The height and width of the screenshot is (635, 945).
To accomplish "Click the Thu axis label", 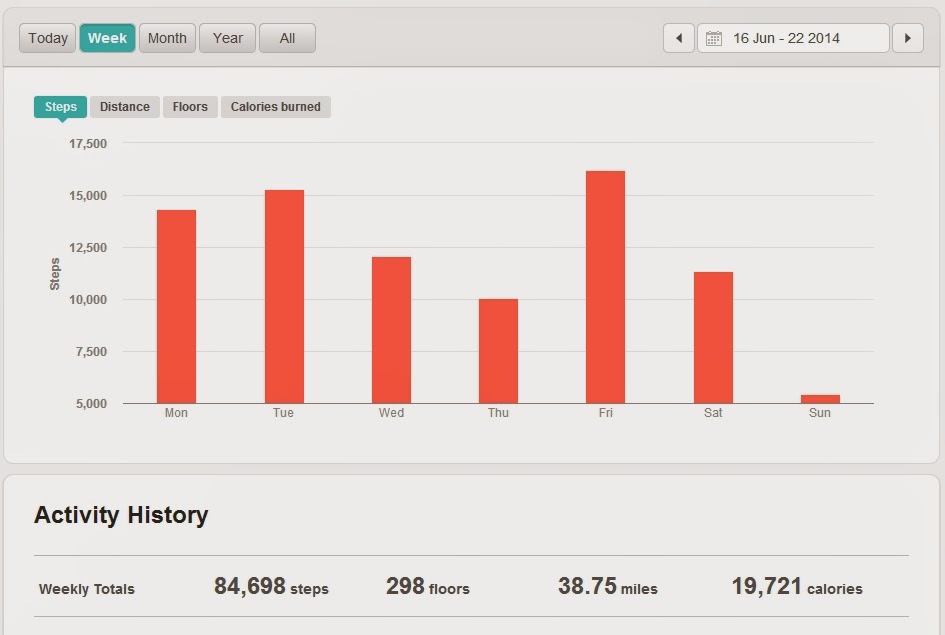I will point(498,413).
